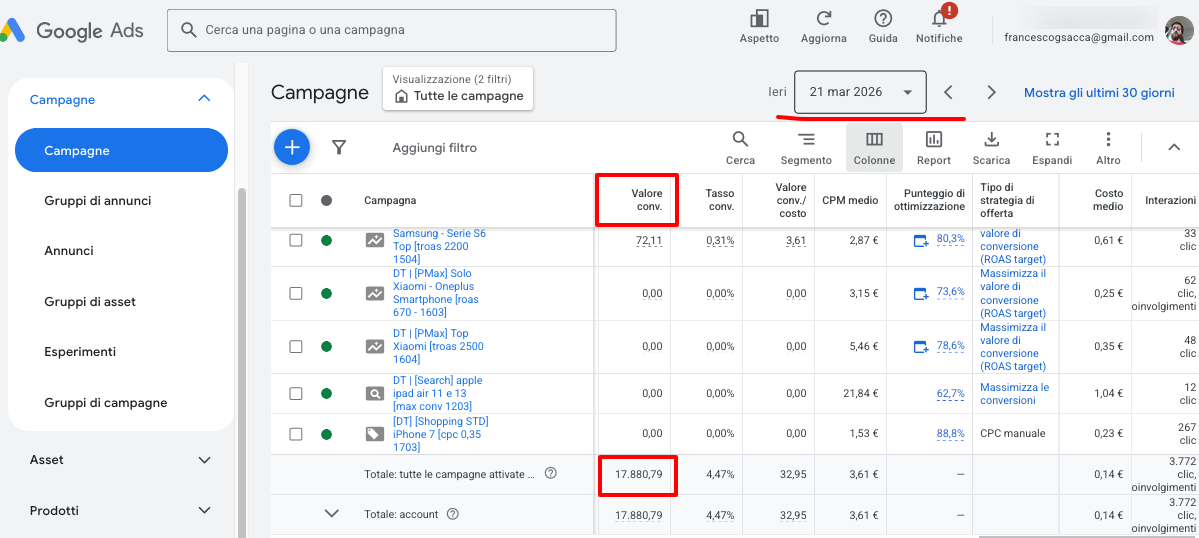This screenshot has height=538, width=1199.
Task: Tick checkbox for iPhone 7 Shopping campaign
Action: tap(296, 434)
